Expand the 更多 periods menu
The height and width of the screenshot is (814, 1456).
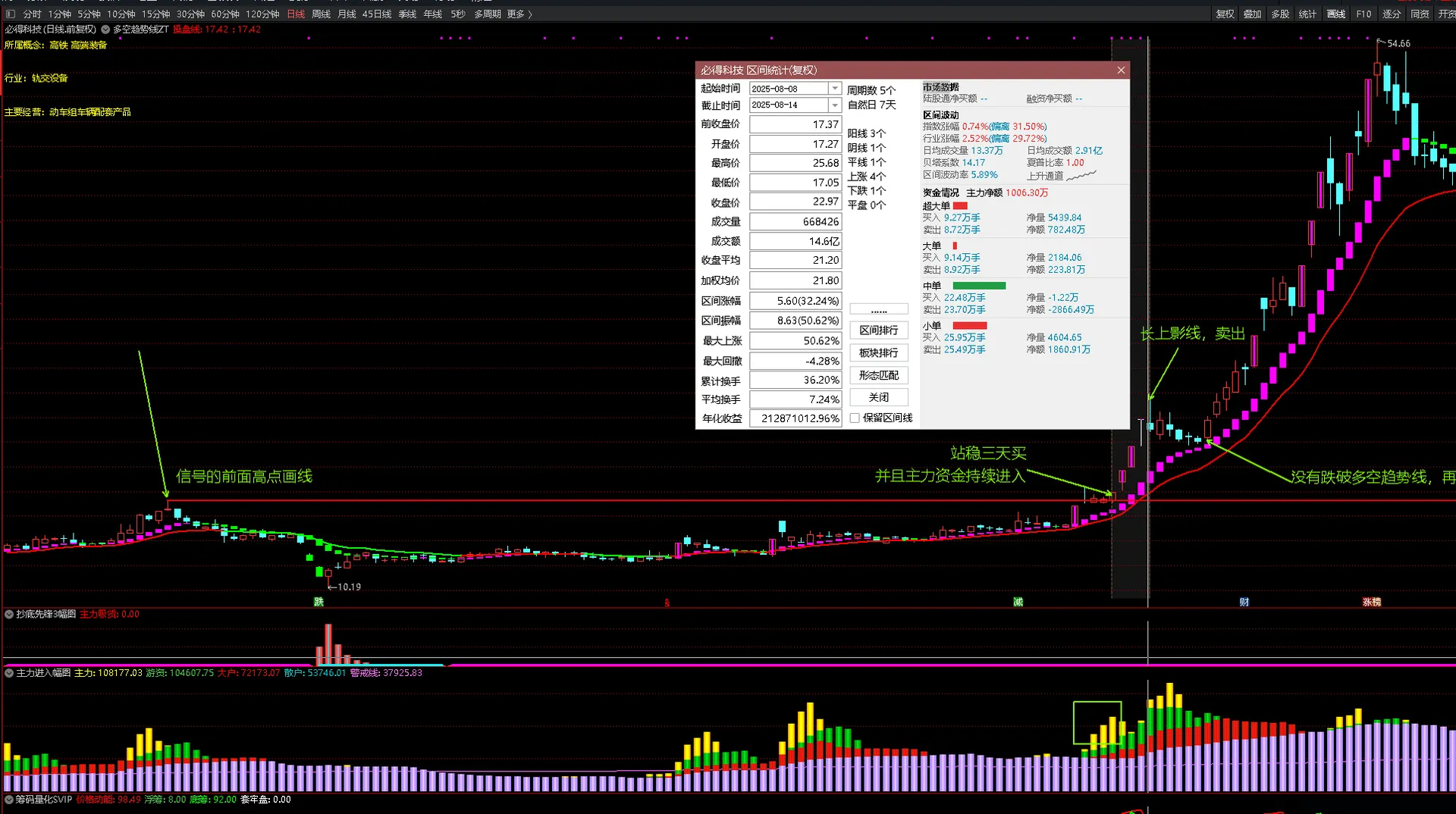pyautogui.click(x=519, y=14)
